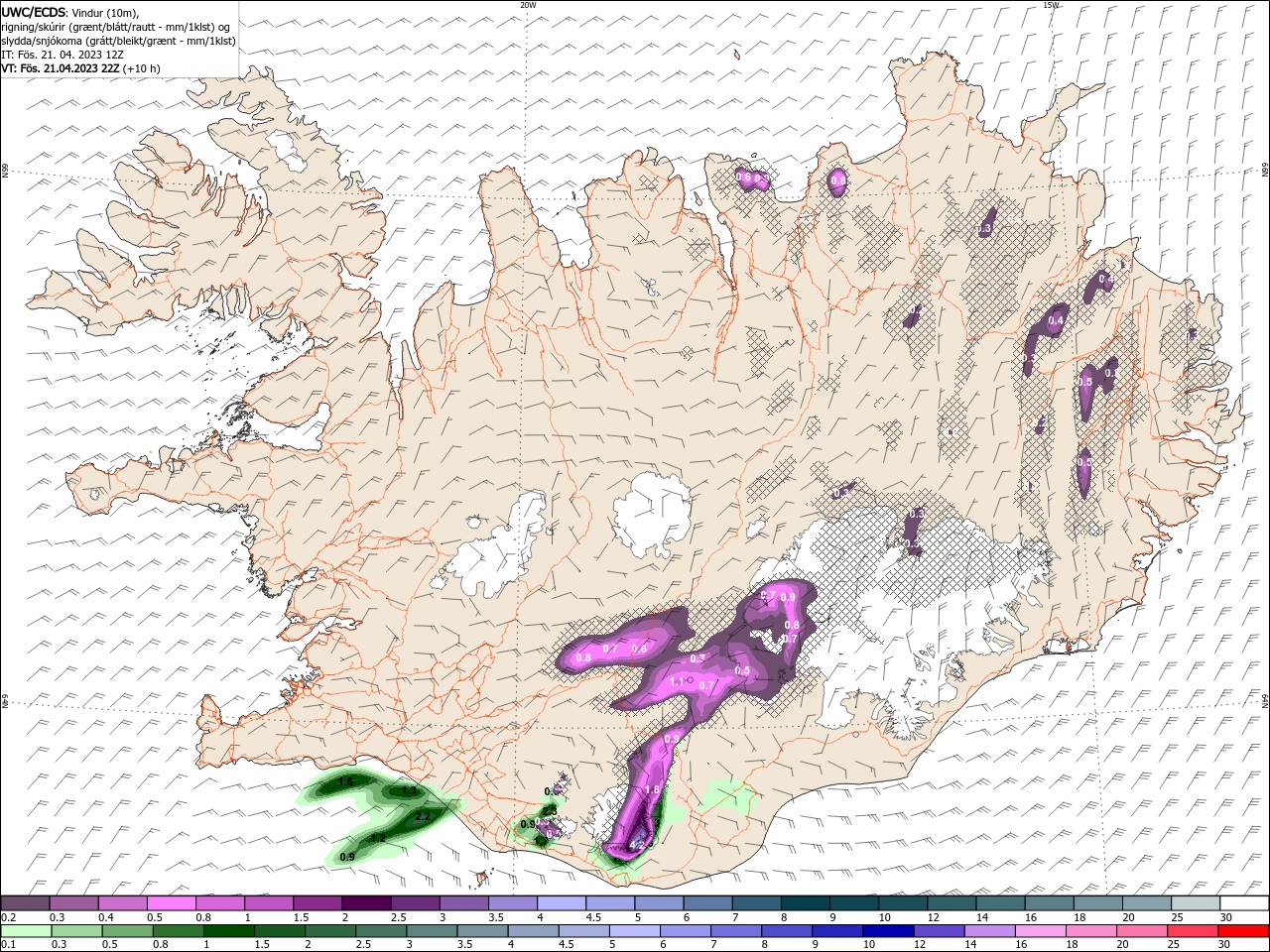Click the dark green 1 swatch in the lower legend row
Viewport: 1270px width, 952px height.
(228, 931)
